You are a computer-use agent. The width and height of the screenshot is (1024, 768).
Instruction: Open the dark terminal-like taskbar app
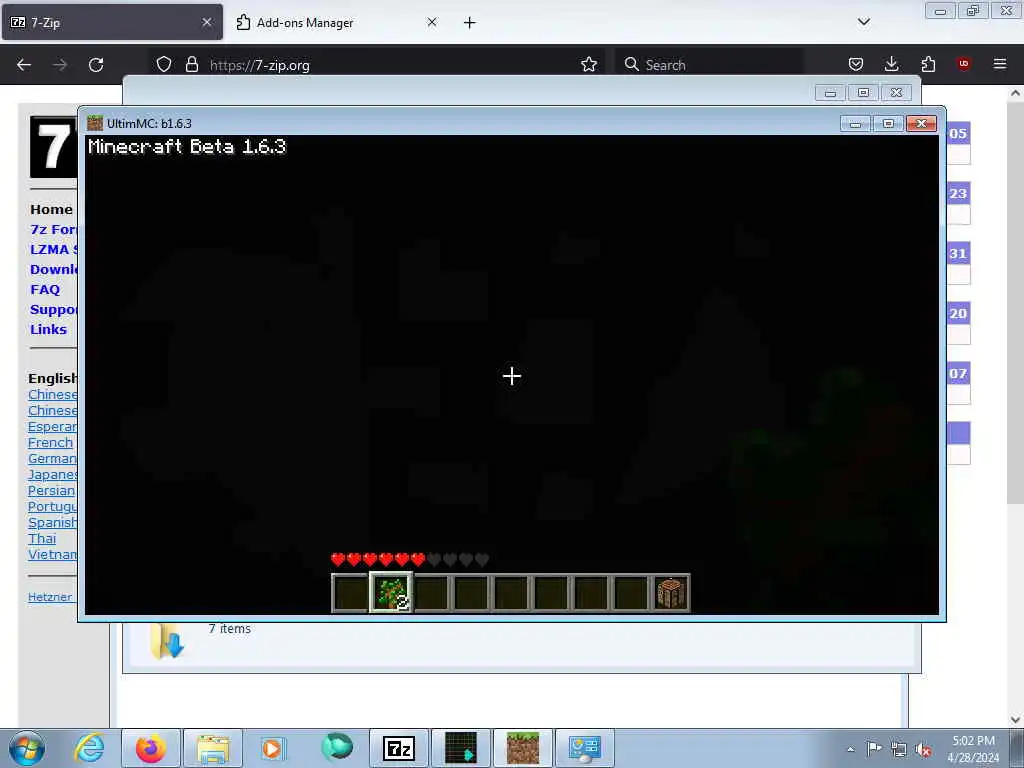[x=461, y=748]
